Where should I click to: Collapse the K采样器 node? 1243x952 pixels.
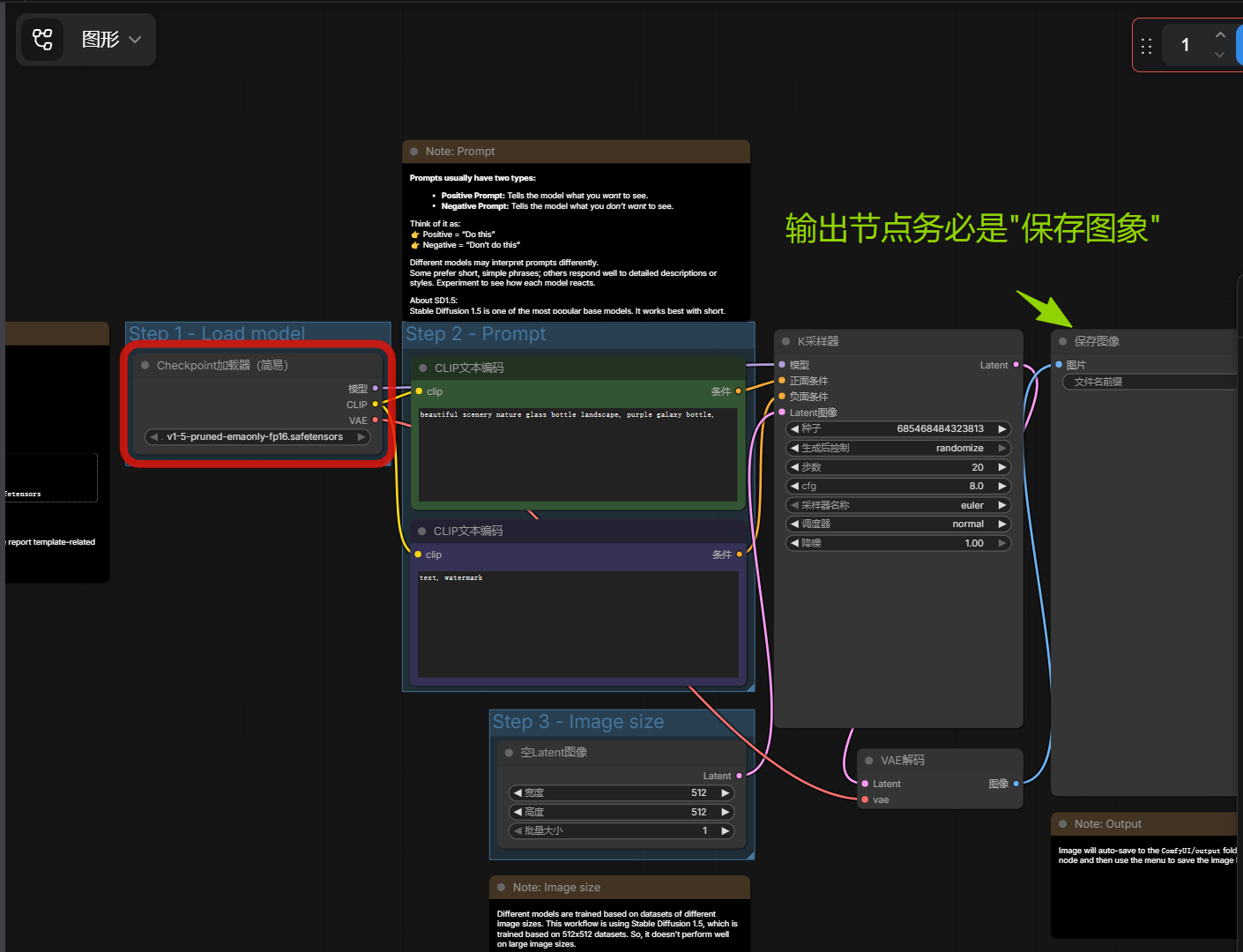(x=786, y=341)
